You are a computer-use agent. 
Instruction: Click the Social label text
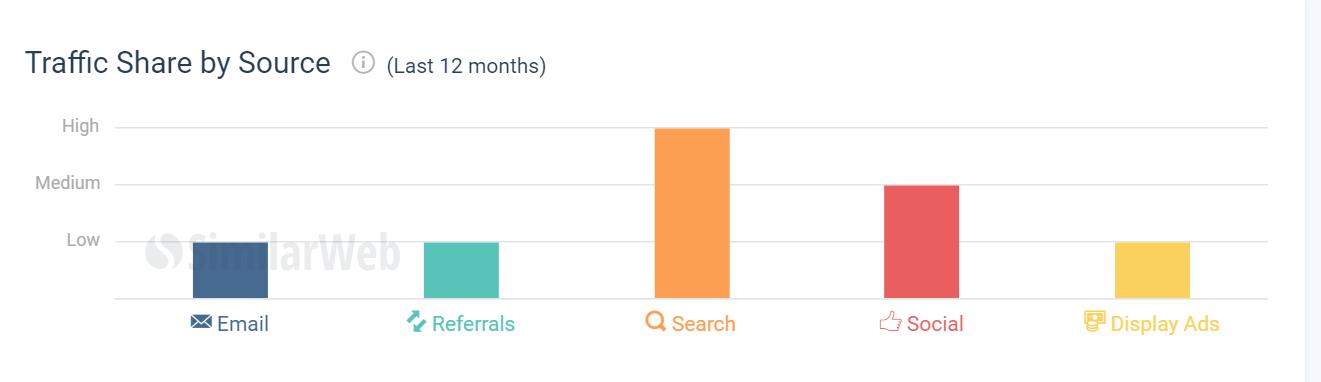click(x=935, y=324)
